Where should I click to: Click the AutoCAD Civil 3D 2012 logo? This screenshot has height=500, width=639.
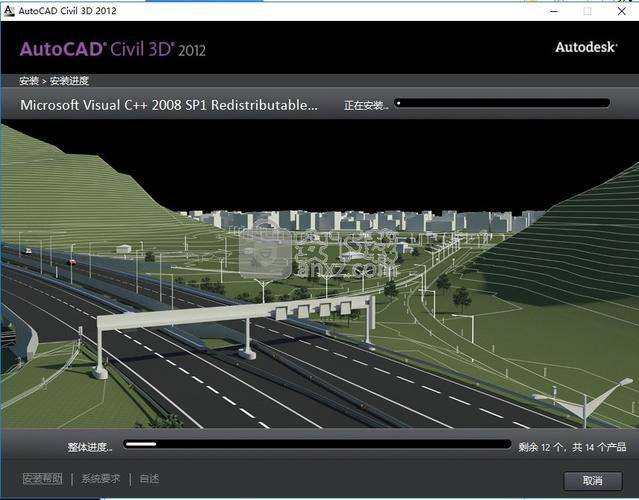coord(112,49)
